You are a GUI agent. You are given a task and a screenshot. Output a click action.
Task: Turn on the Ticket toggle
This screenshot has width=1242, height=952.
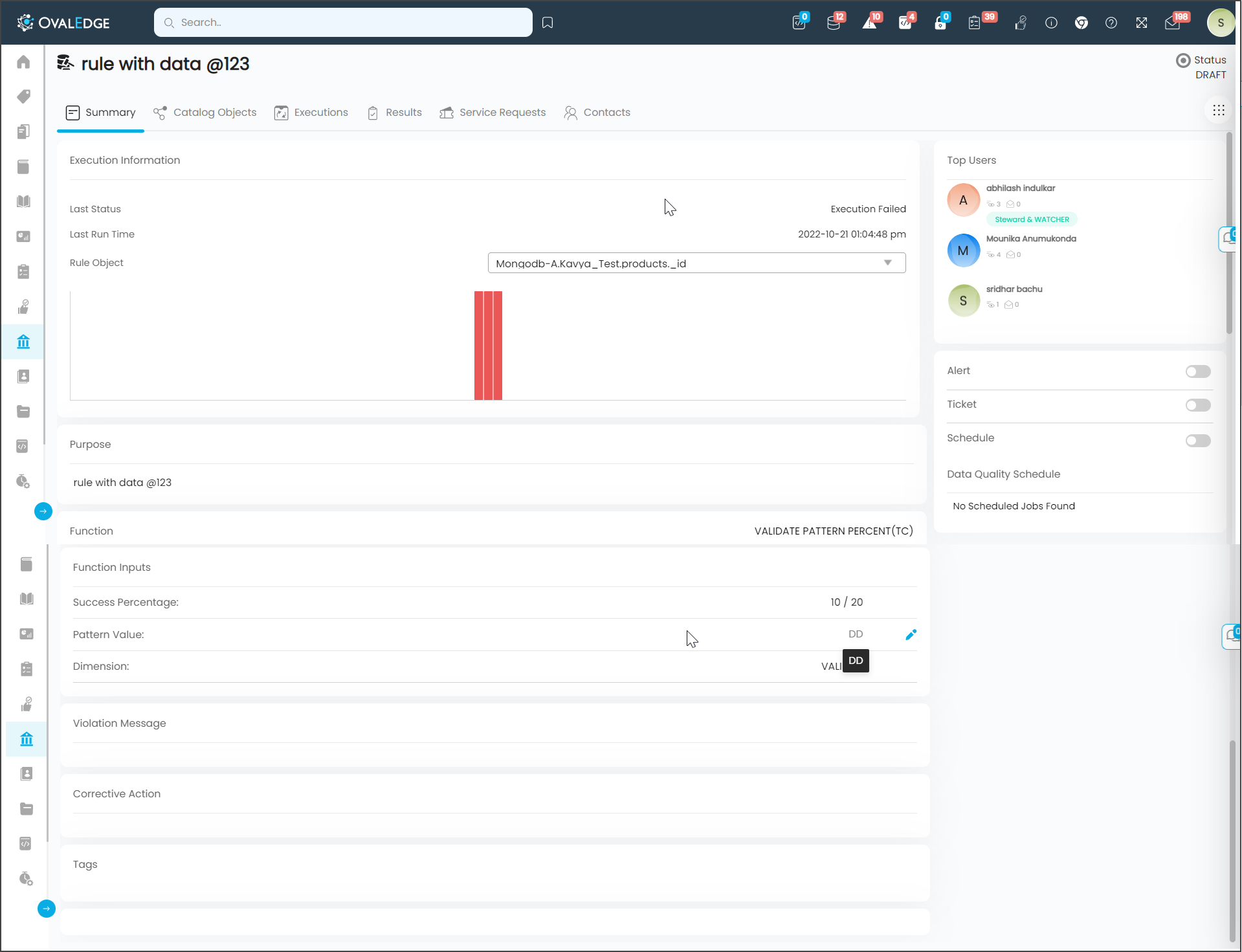tap(1197, 405)
